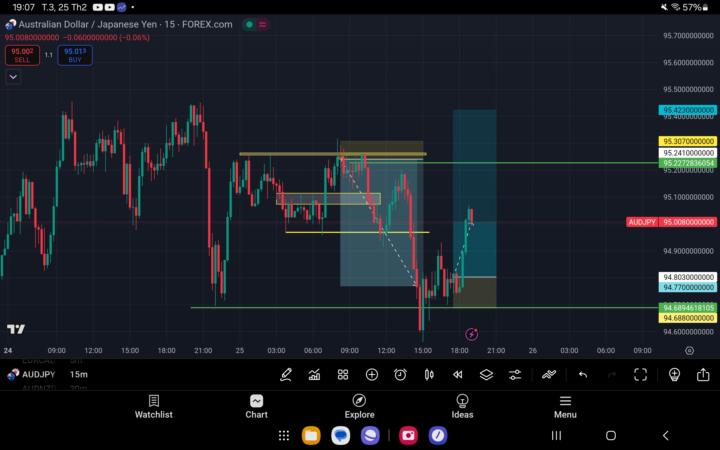Tap the greyed-out redo arrow
Screen dimensions: 720x450
612,375
